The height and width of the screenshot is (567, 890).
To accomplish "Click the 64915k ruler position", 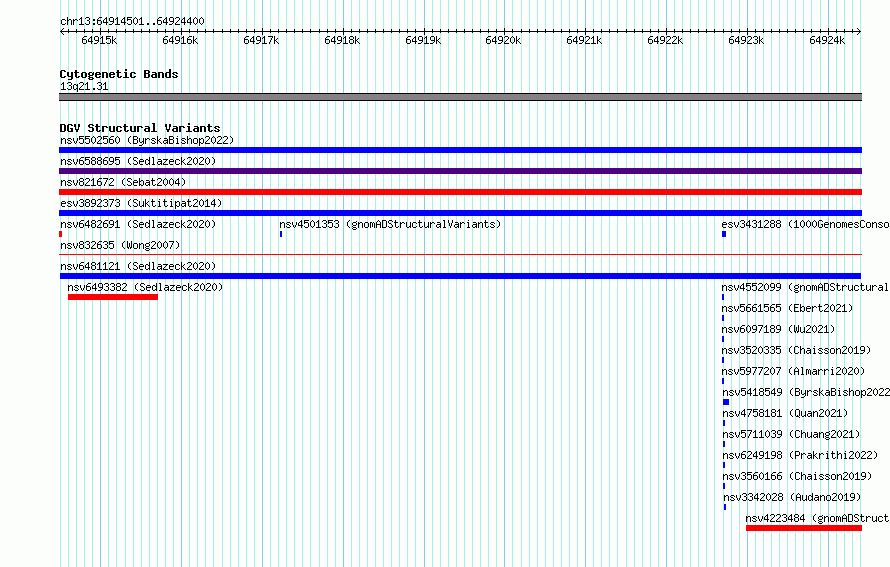I will point(99,40).
